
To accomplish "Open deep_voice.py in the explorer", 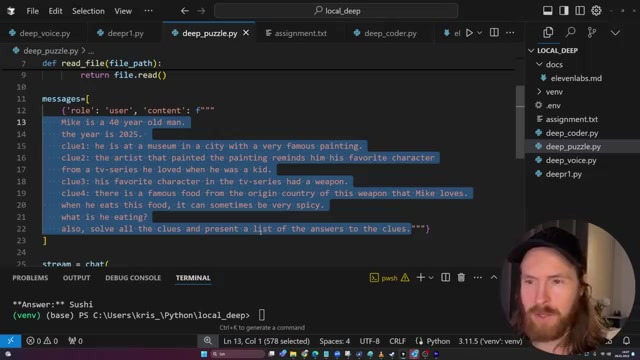I will point(571,160).
